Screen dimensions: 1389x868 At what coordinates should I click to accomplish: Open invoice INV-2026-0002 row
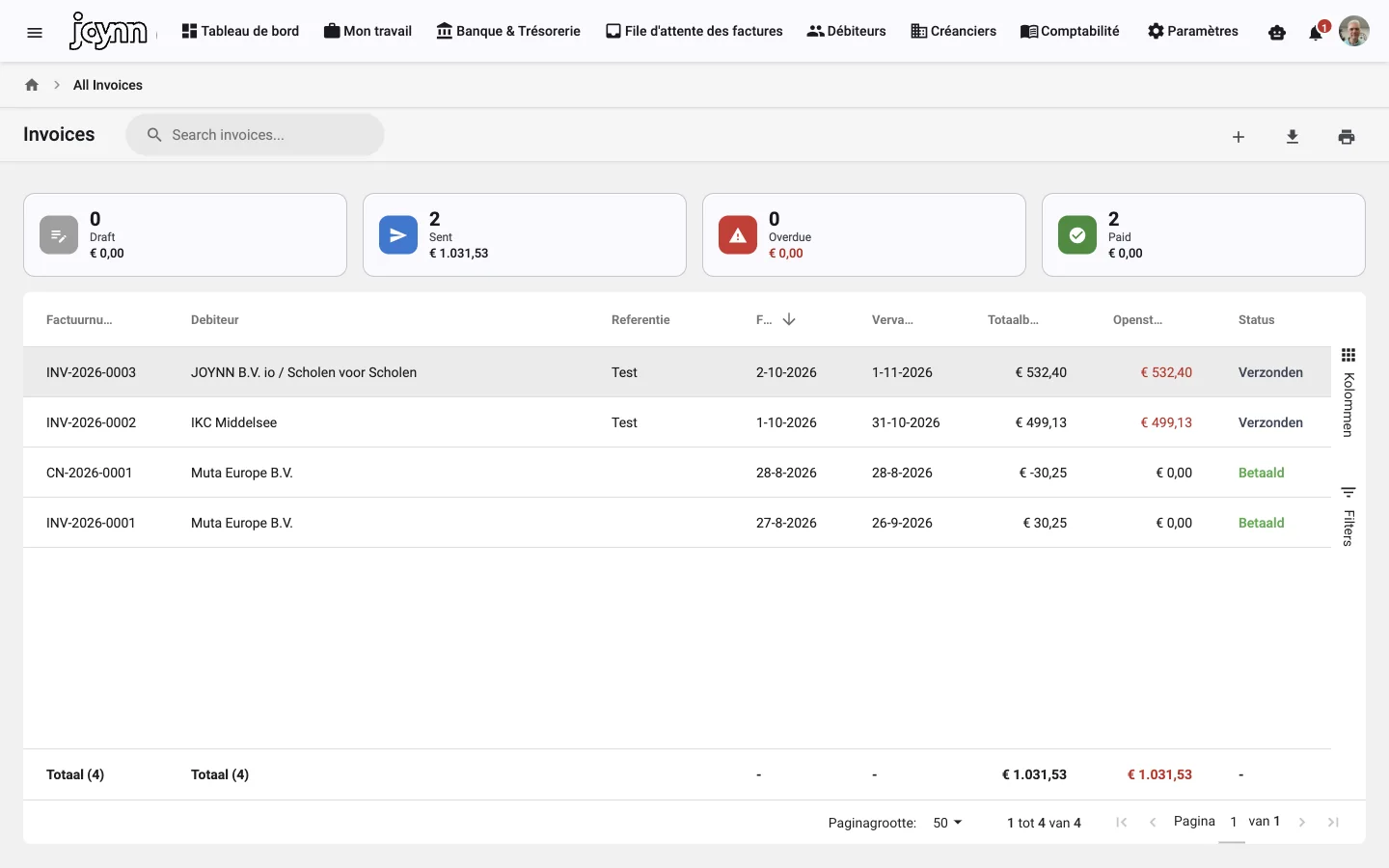[677, 422]
